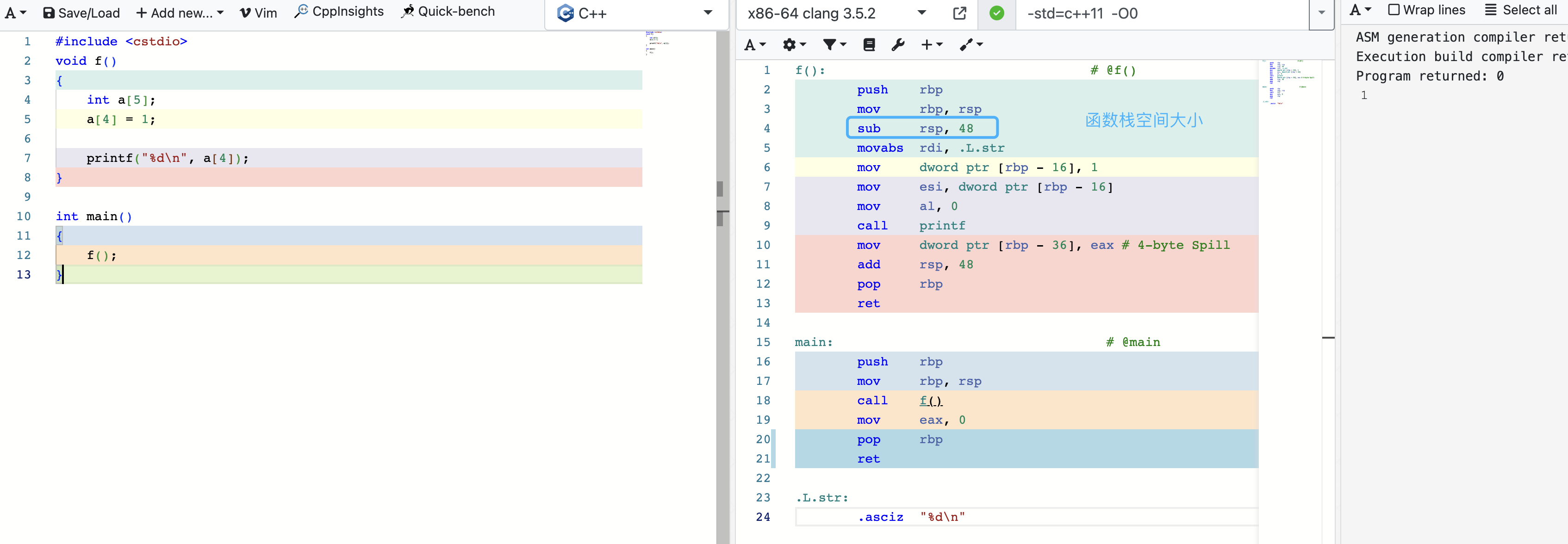Click 'mov esi, dword ptr [rbp - 16]' line
1568x544 pixels.
click(x=985, y=187)
